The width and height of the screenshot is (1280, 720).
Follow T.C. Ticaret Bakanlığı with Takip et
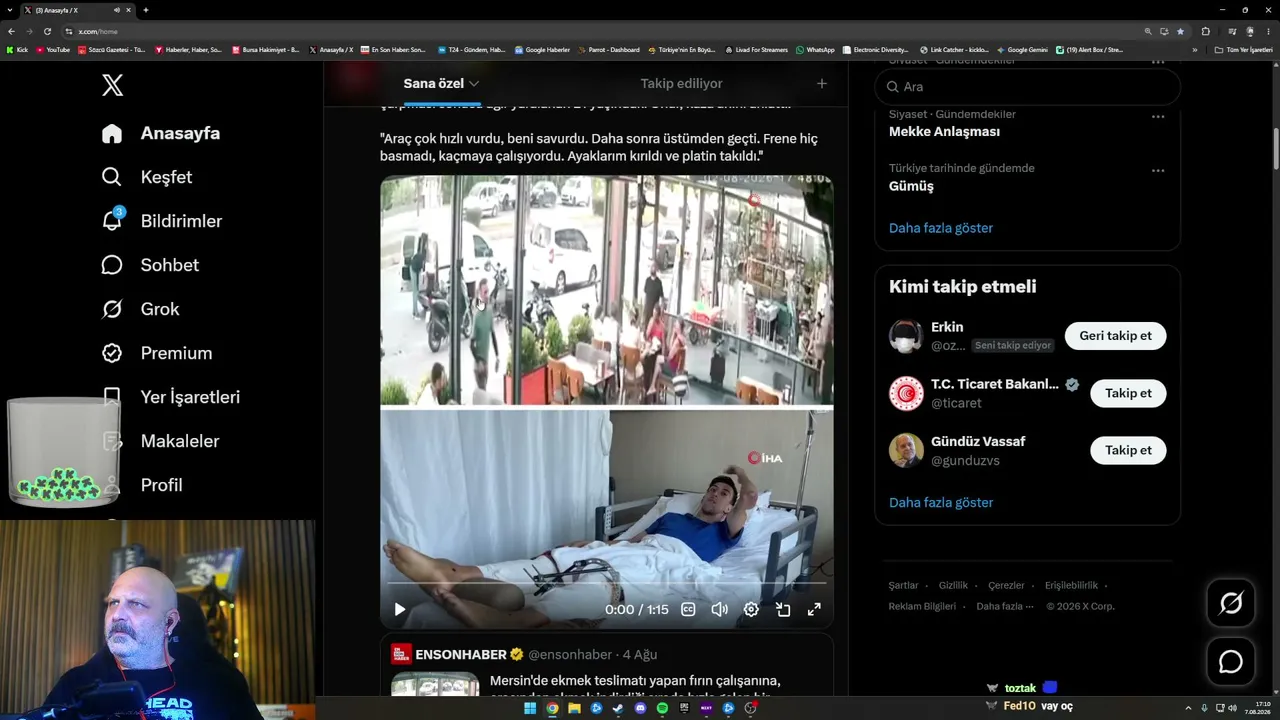[1128, 393]
